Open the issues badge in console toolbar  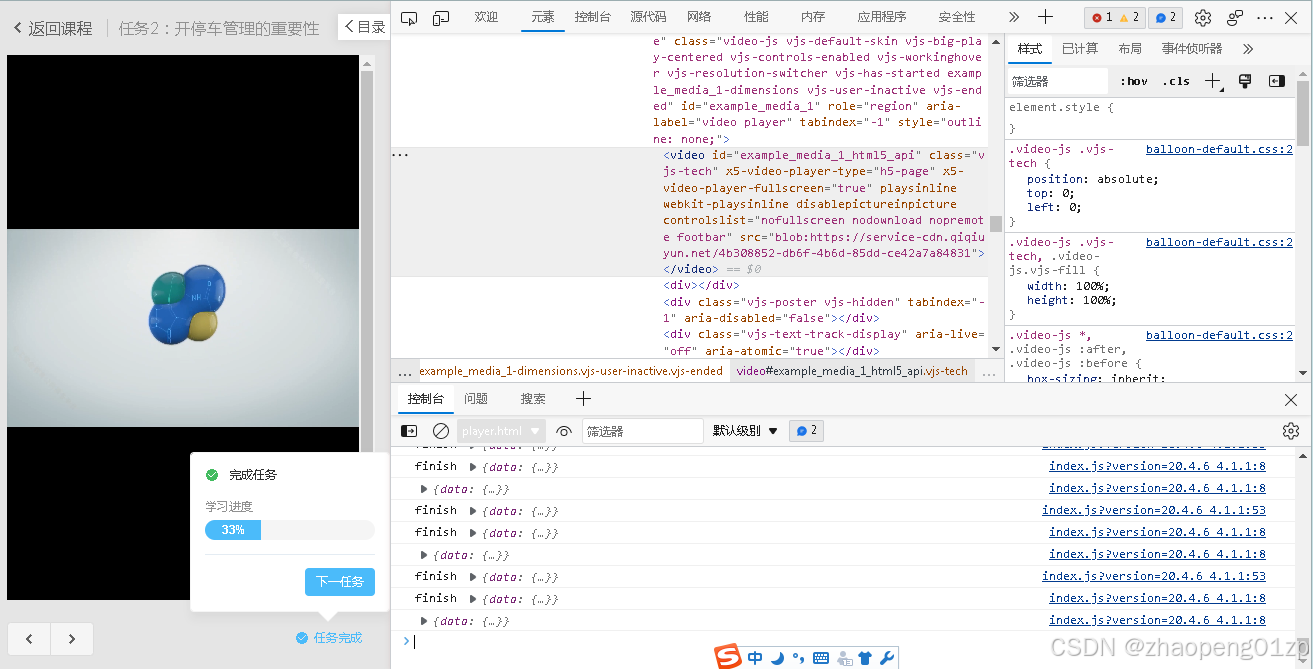tap(806, 431)
